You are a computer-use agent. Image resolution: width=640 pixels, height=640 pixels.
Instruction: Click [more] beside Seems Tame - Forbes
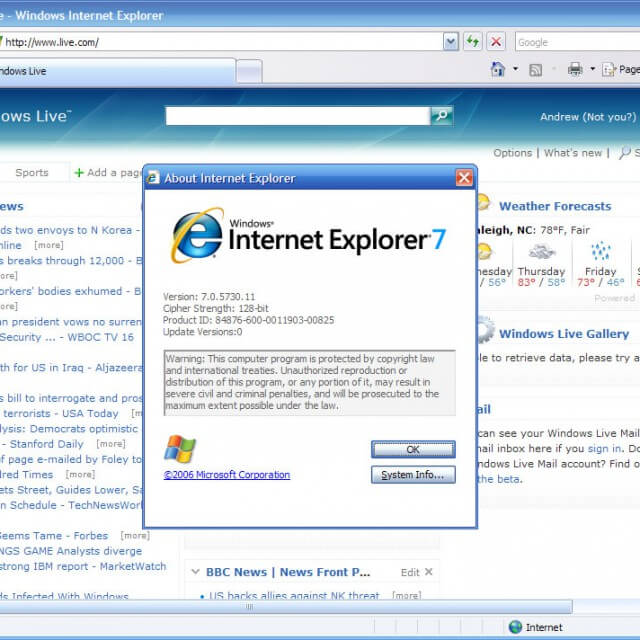tap(135, 536)
